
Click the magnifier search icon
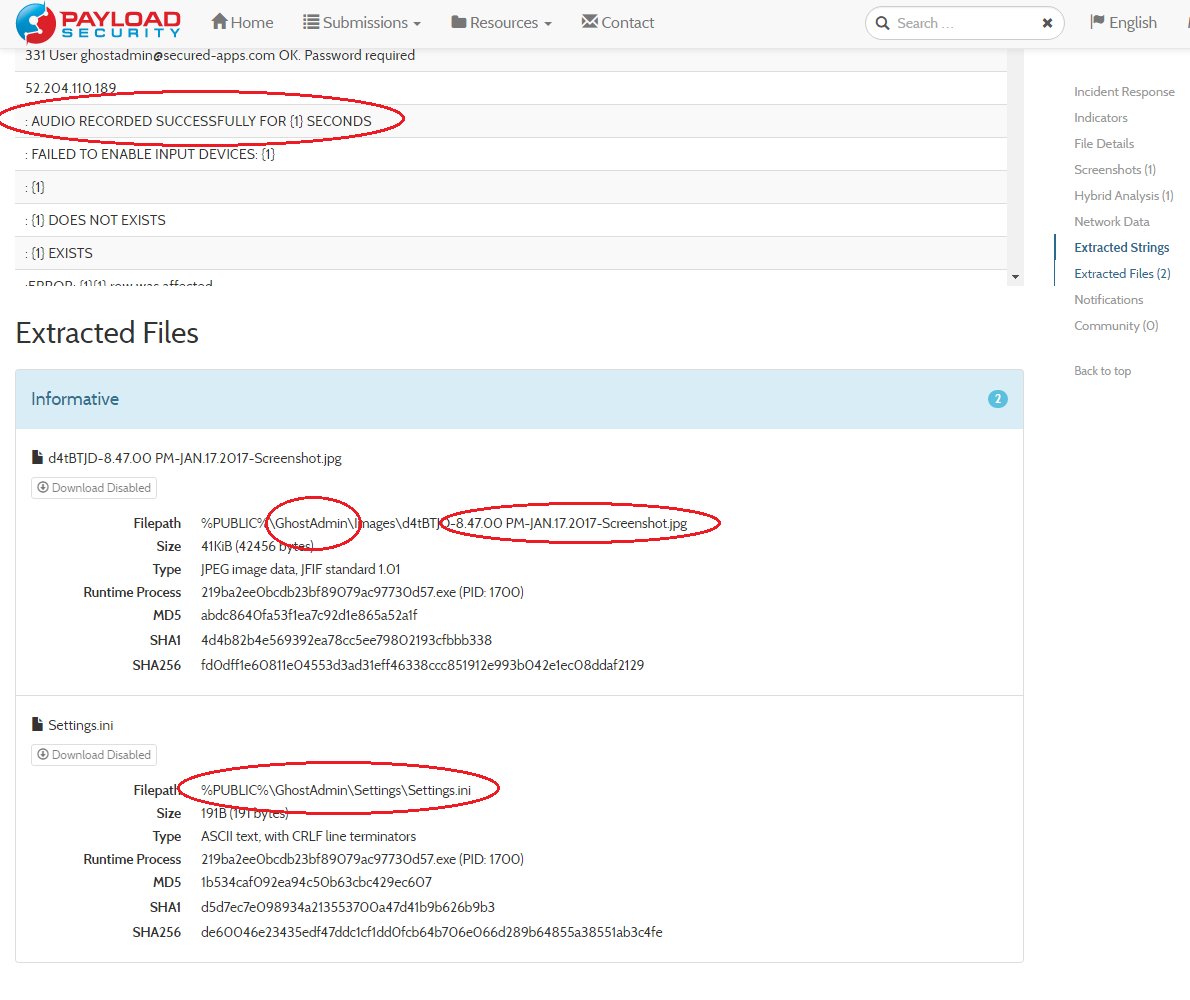tap(882, 24)
